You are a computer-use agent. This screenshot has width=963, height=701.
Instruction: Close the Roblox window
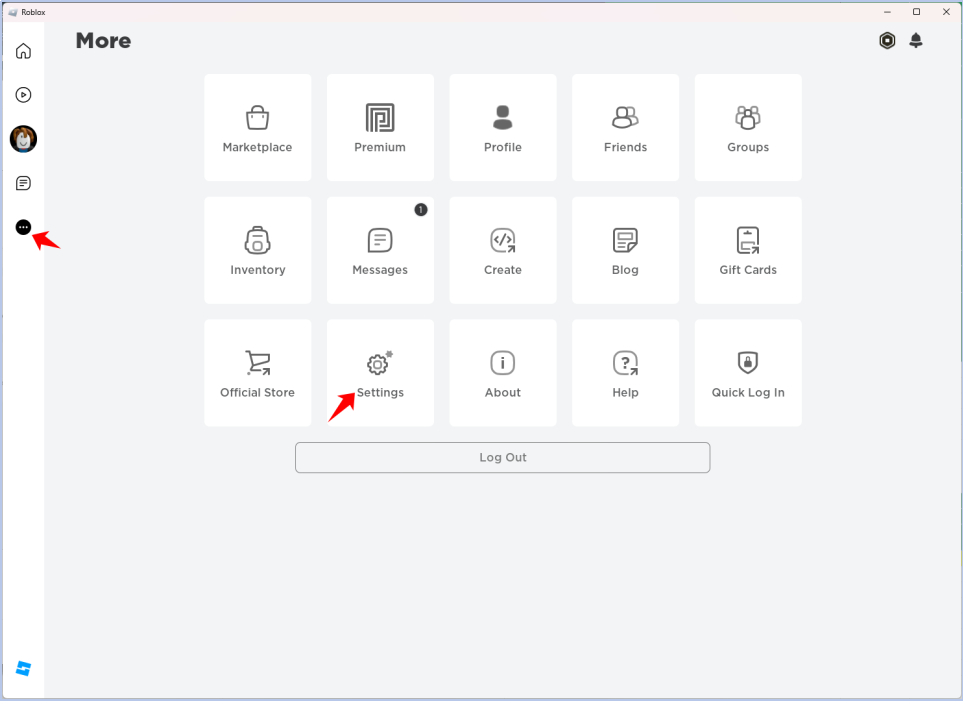pyautogui.click(x=946, y=12)
